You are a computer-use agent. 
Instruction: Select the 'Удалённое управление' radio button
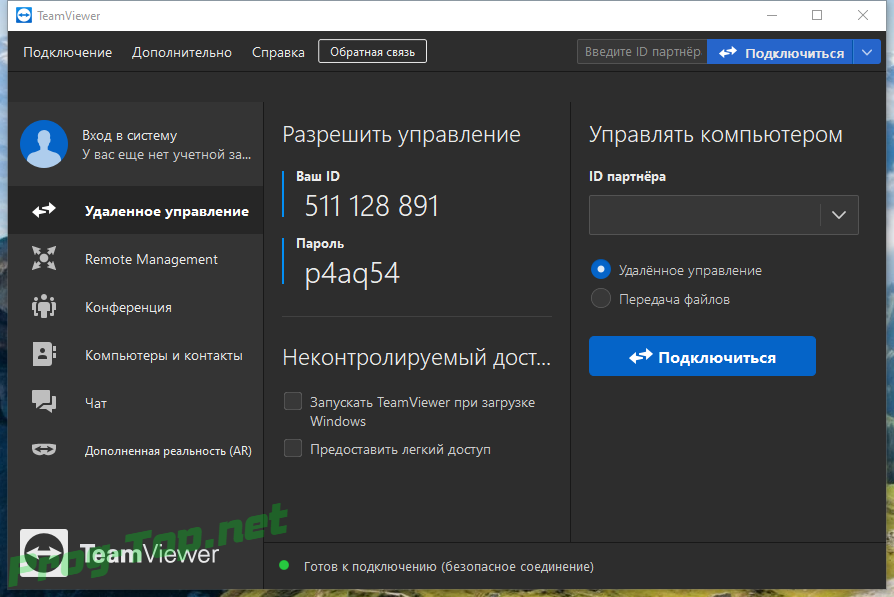click(601, 269)
